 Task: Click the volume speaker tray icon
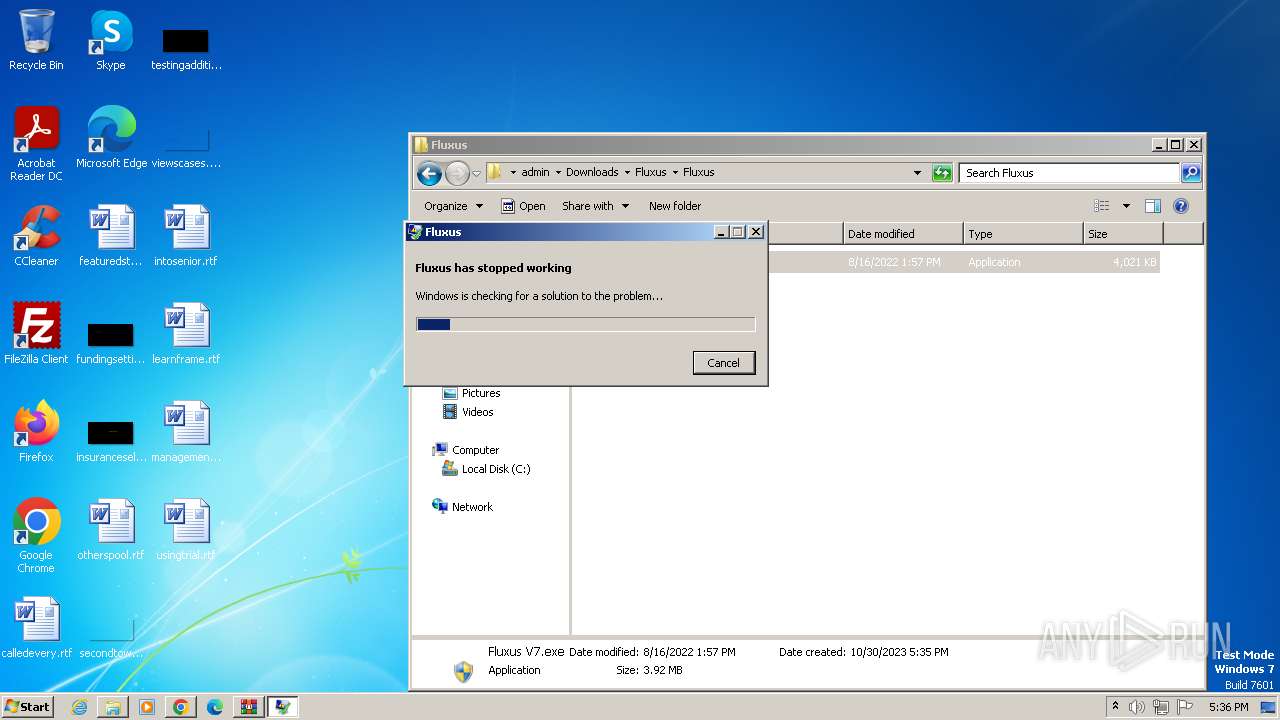1137,707
